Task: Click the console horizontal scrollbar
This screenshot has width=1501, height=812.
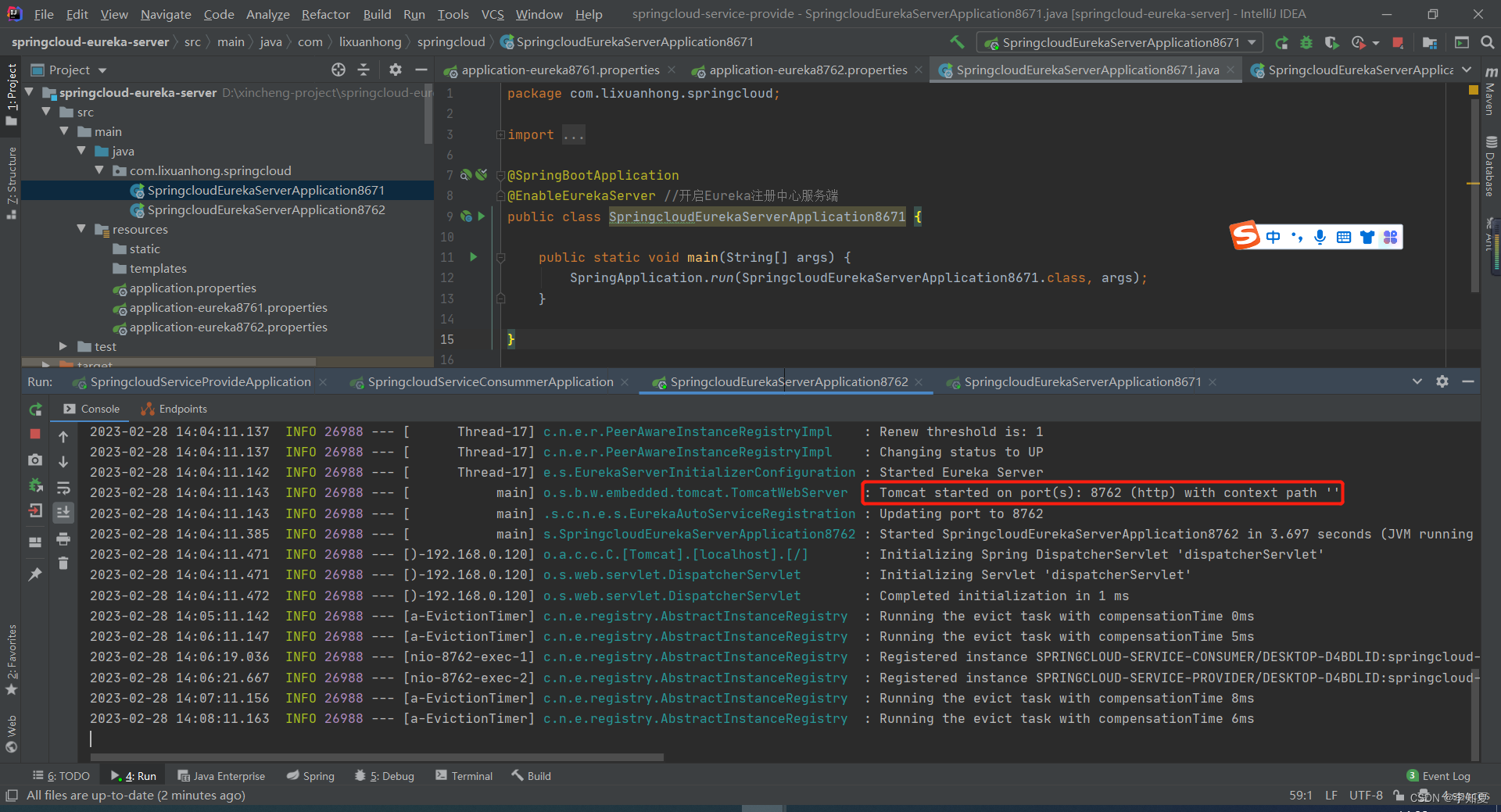Action: tap(377, 757)
